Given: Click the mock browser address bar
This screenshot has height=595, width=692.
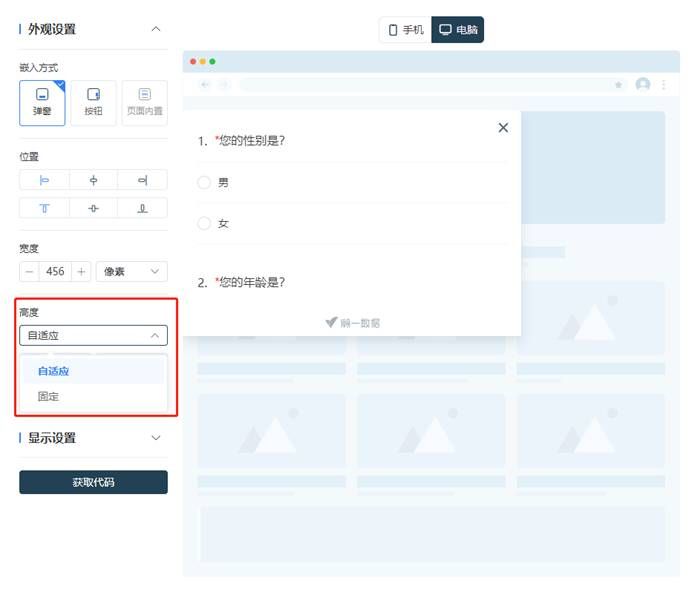Looking at the screenshot, I should click(x=435, y=84).
